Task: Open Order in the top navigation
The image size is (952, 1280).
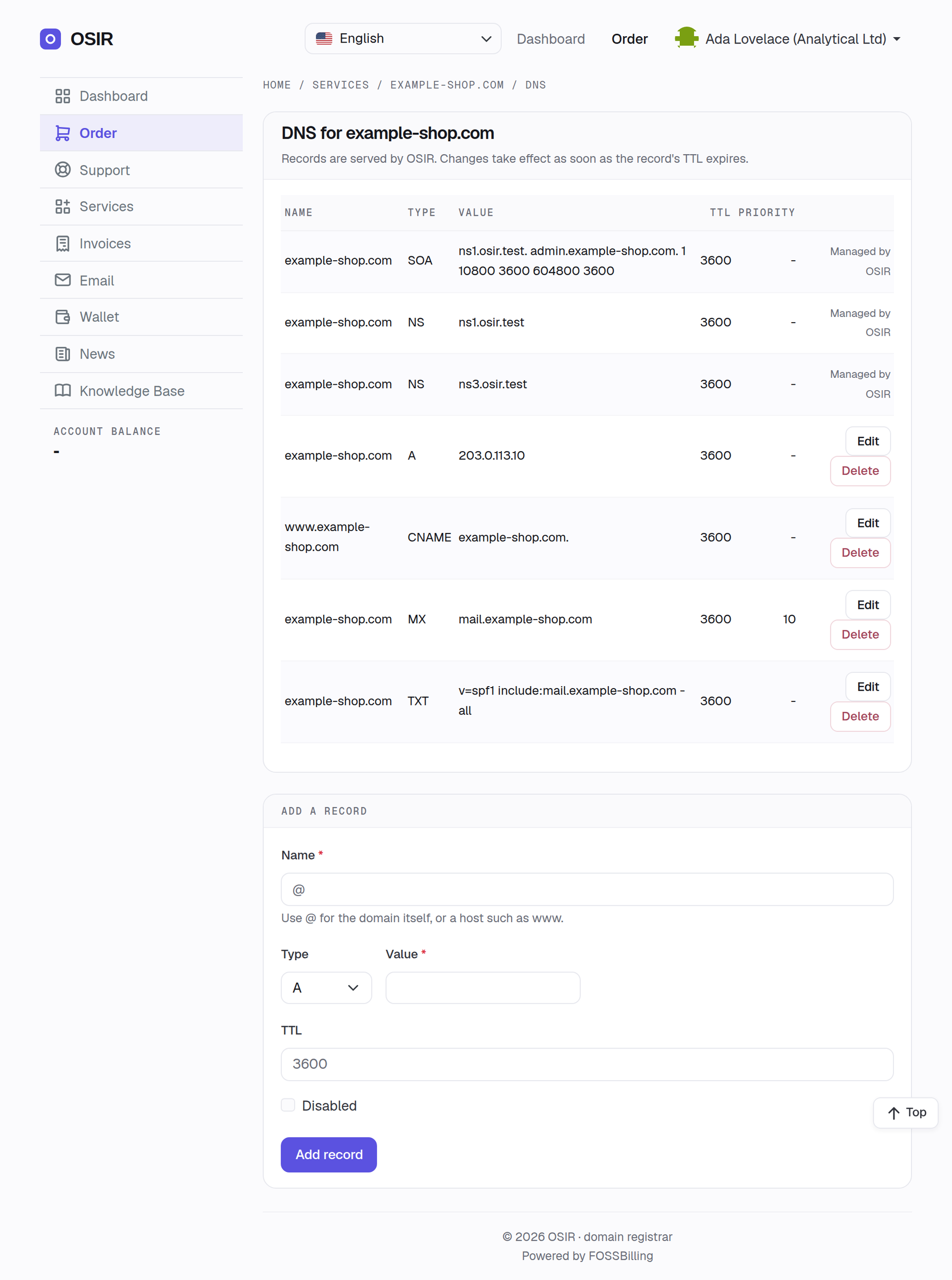Action: (x=629, y=39)
